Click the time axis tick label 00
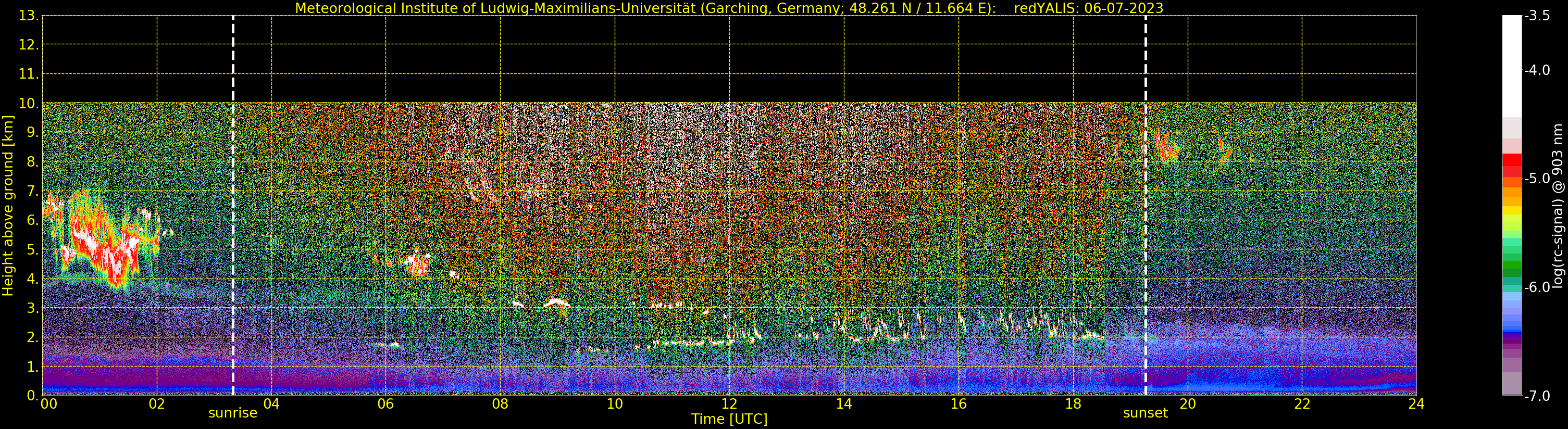The width and height of the screenshot is (1568, 429). 48,404
